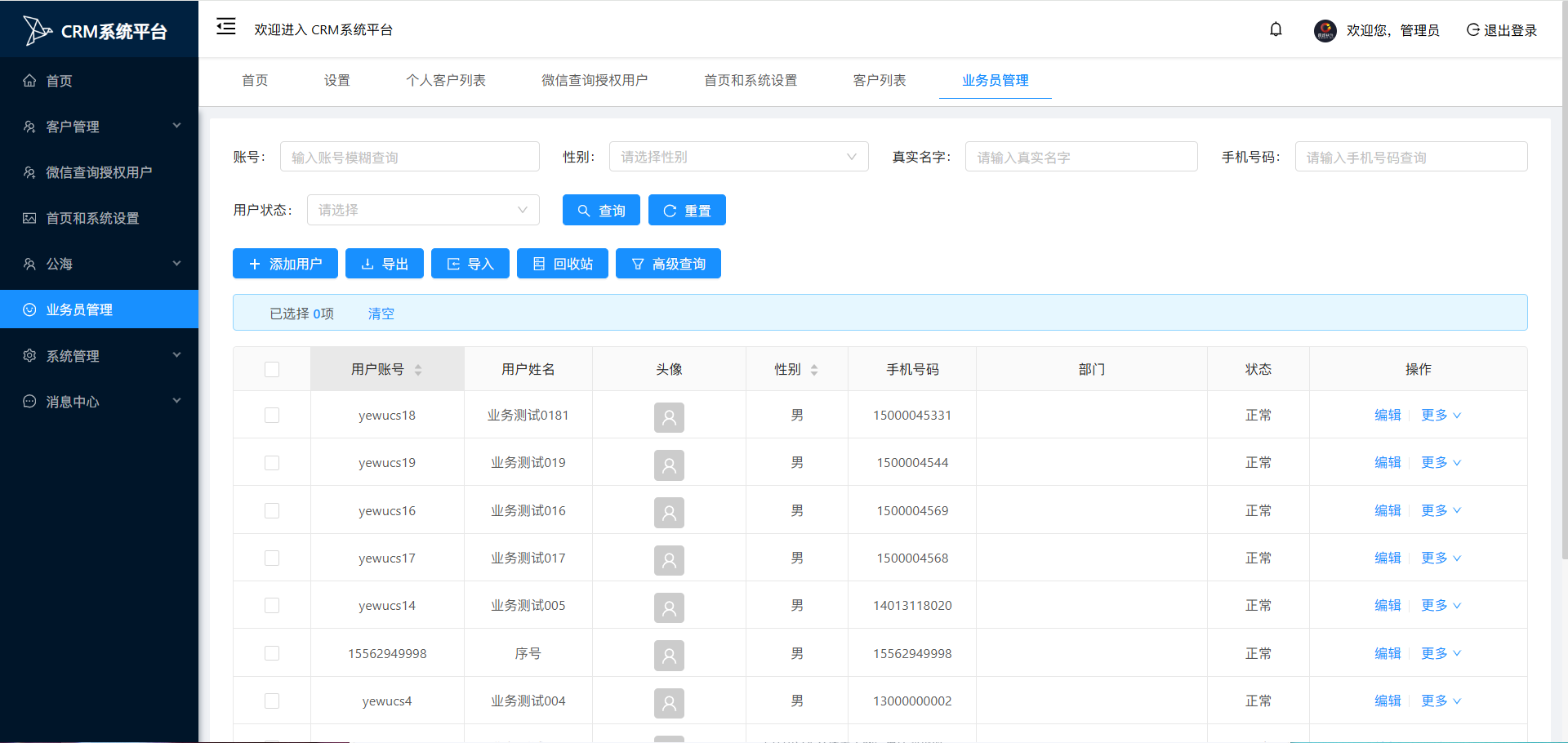Click the sidebar icon for 客户管理
This screenshot has height=743, width=1568.
[x=29, y=127]
